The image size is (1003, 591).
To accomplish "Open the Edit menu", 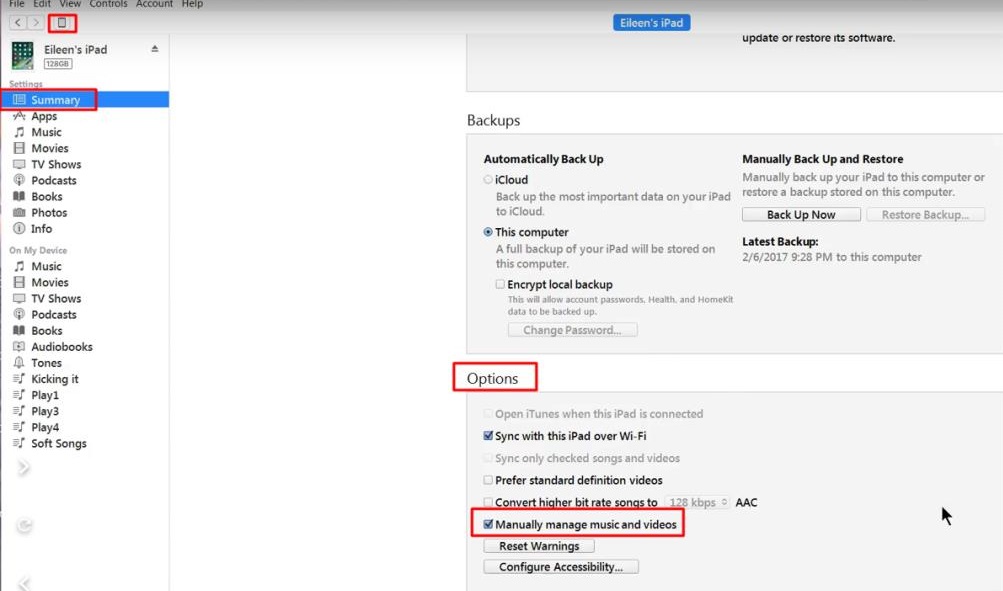I will pos(42,4).
